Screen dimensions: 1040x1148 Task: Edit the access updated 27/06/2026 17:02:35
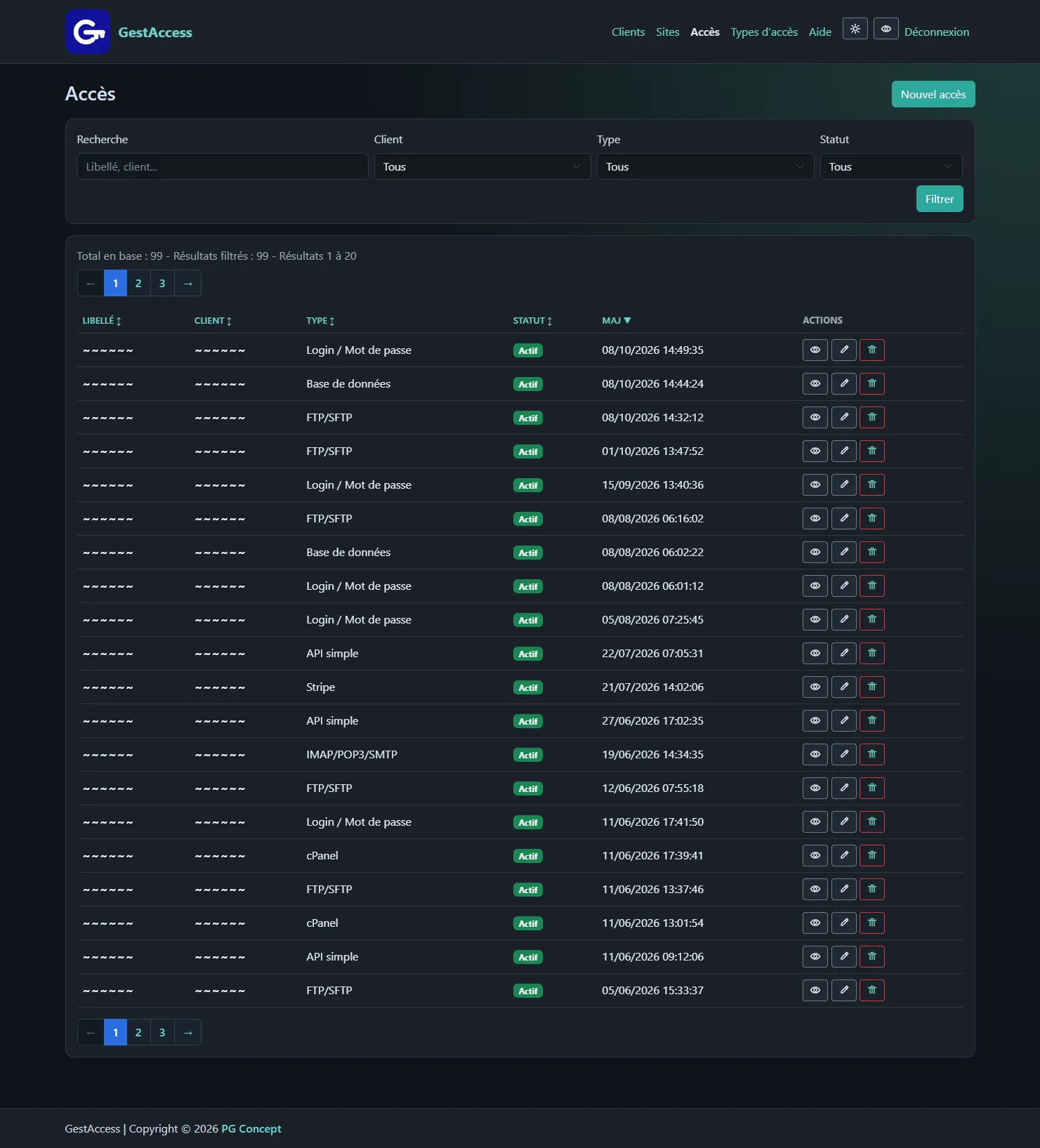[843, 720]
